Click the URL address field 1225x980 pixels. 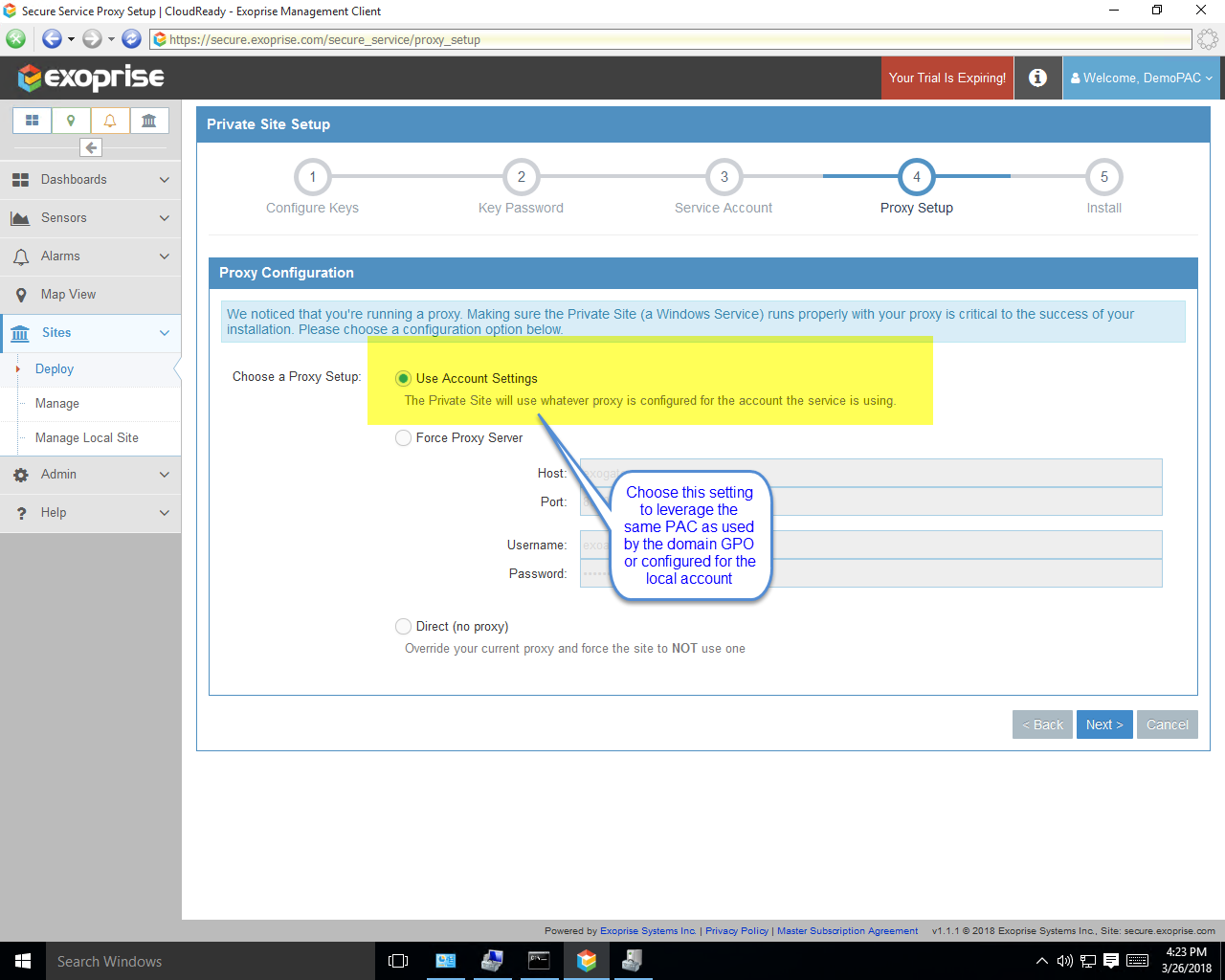click(x=671, y=39)
